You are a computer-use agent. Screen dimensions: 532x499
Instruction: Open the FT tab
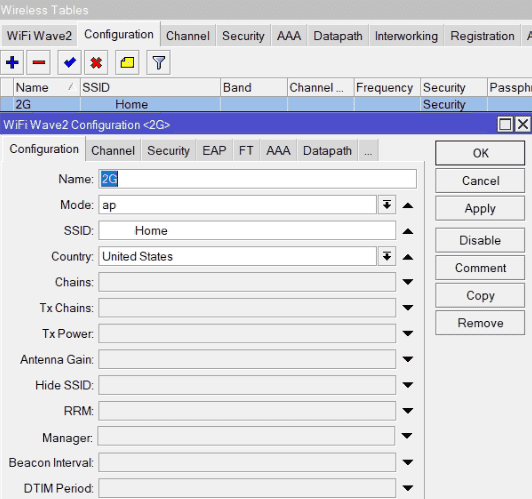(246, 150)
